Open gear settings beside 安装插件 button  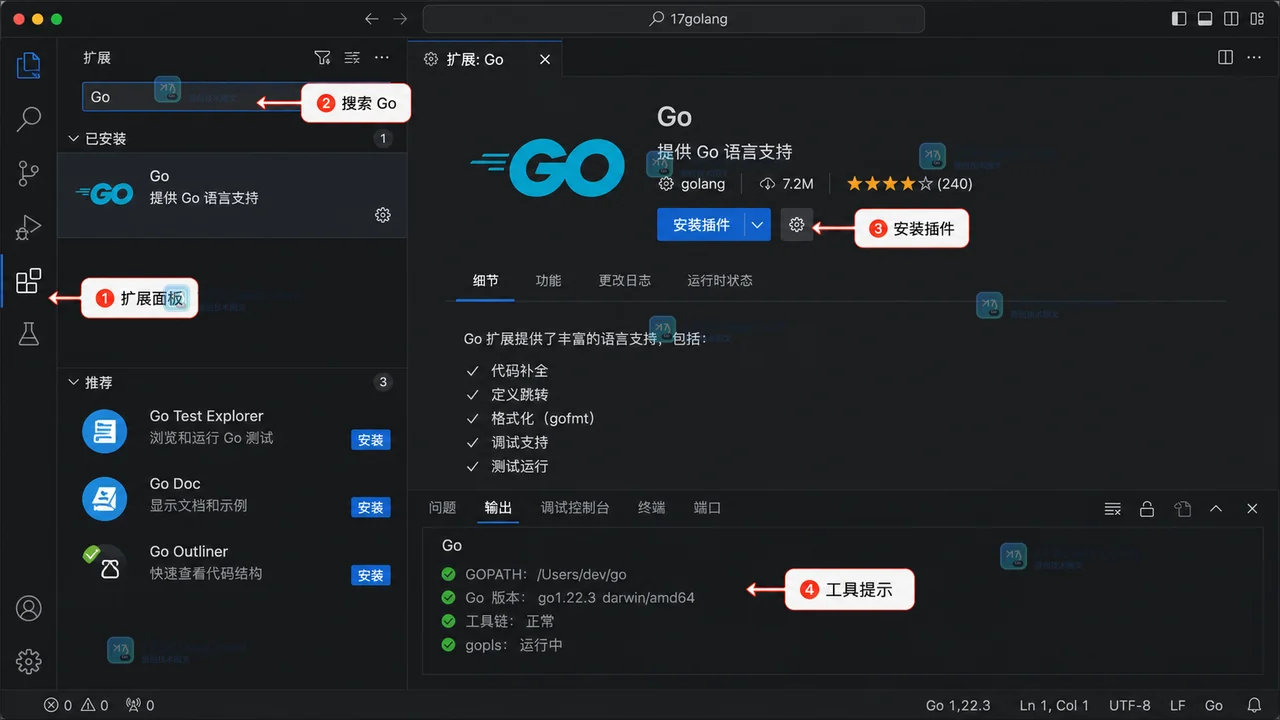click(796, 225)
